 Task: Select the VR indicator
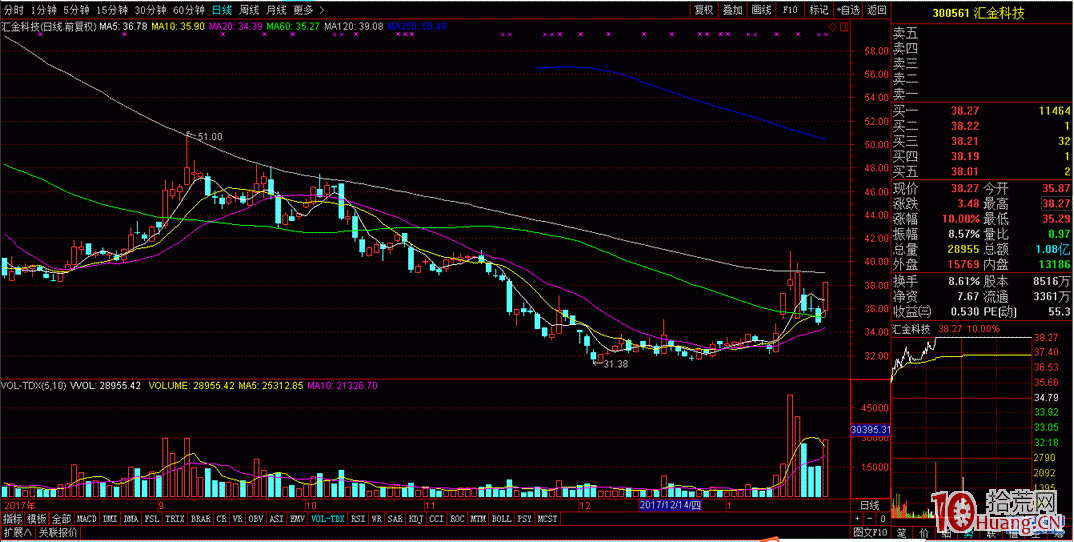point(238,519)
